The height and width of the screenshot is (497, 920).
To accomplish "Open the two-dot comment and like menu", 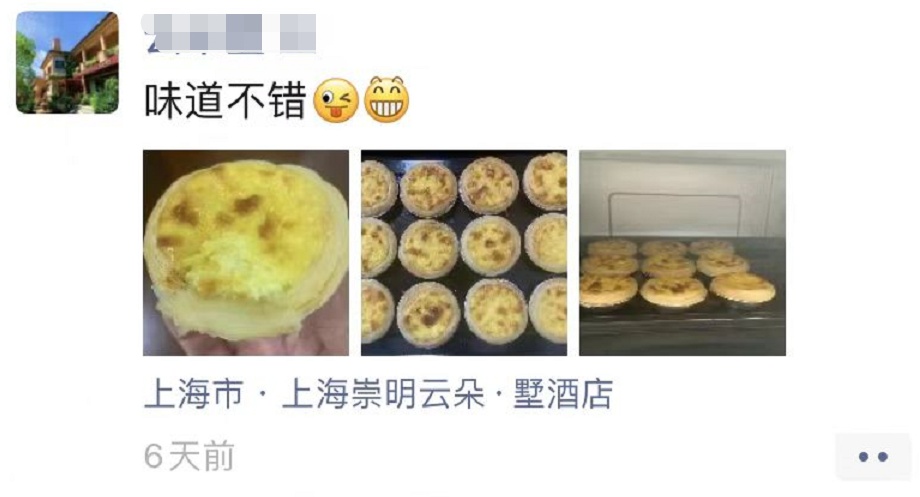I will (x=872, y=457).
